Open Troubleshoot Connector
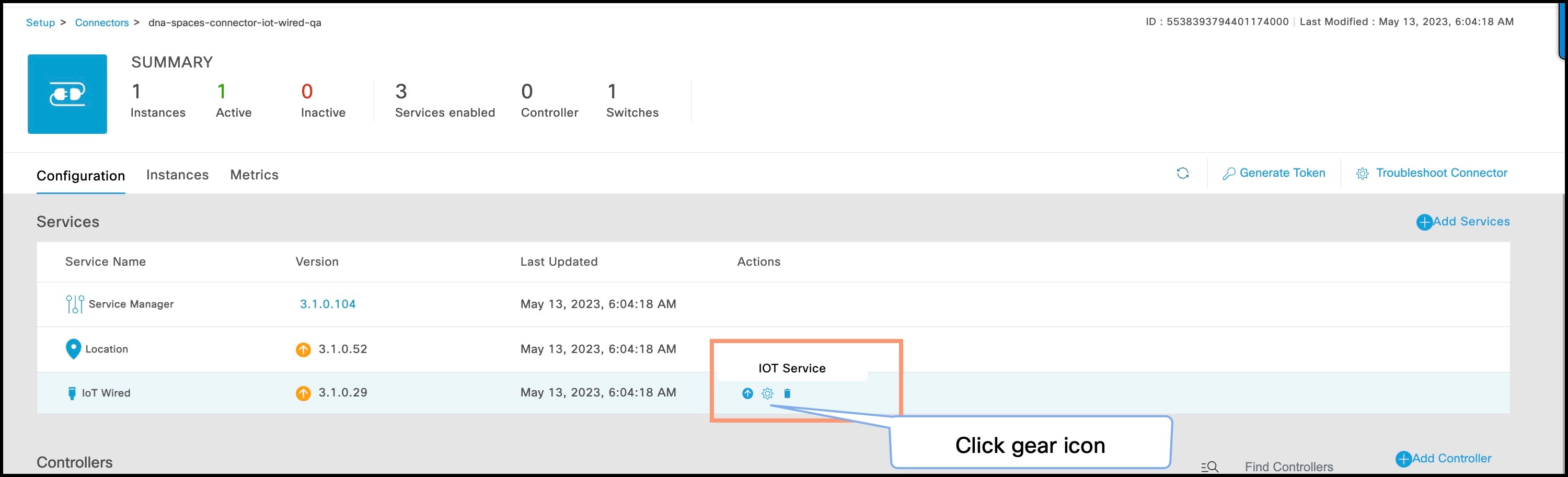 coord(1442,173)
